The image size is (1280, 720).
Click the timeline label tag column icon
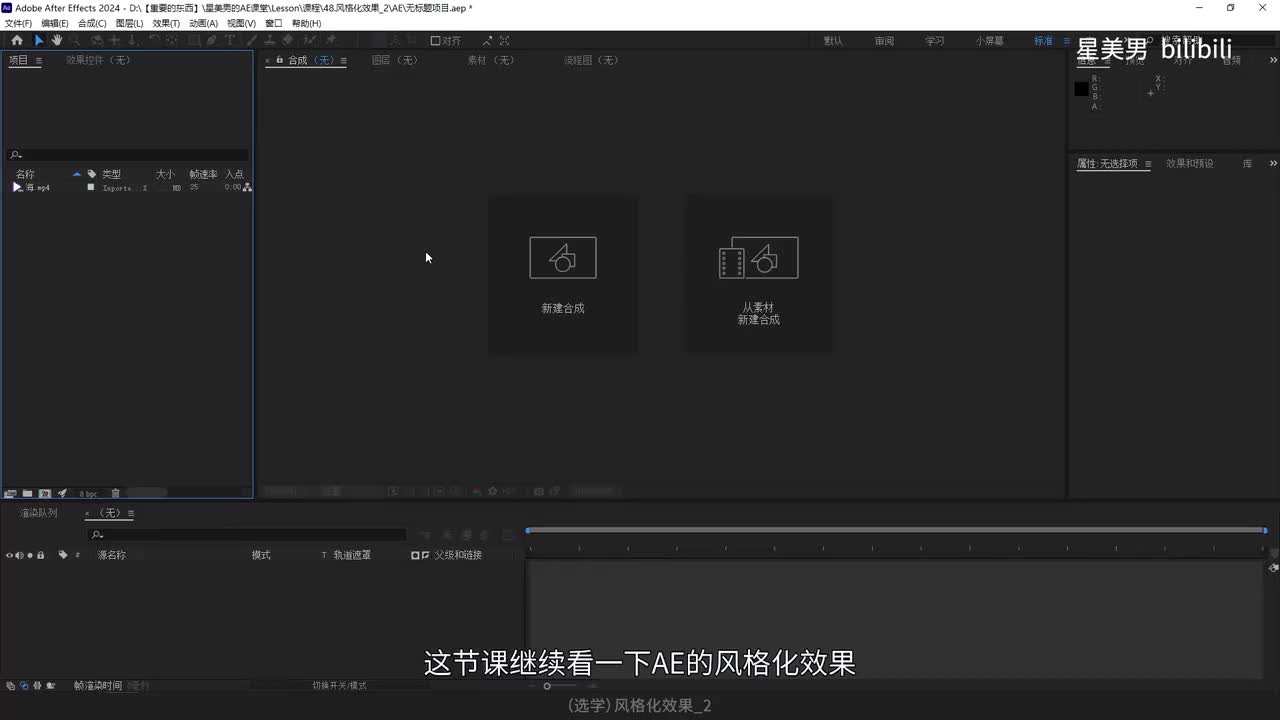63,555
